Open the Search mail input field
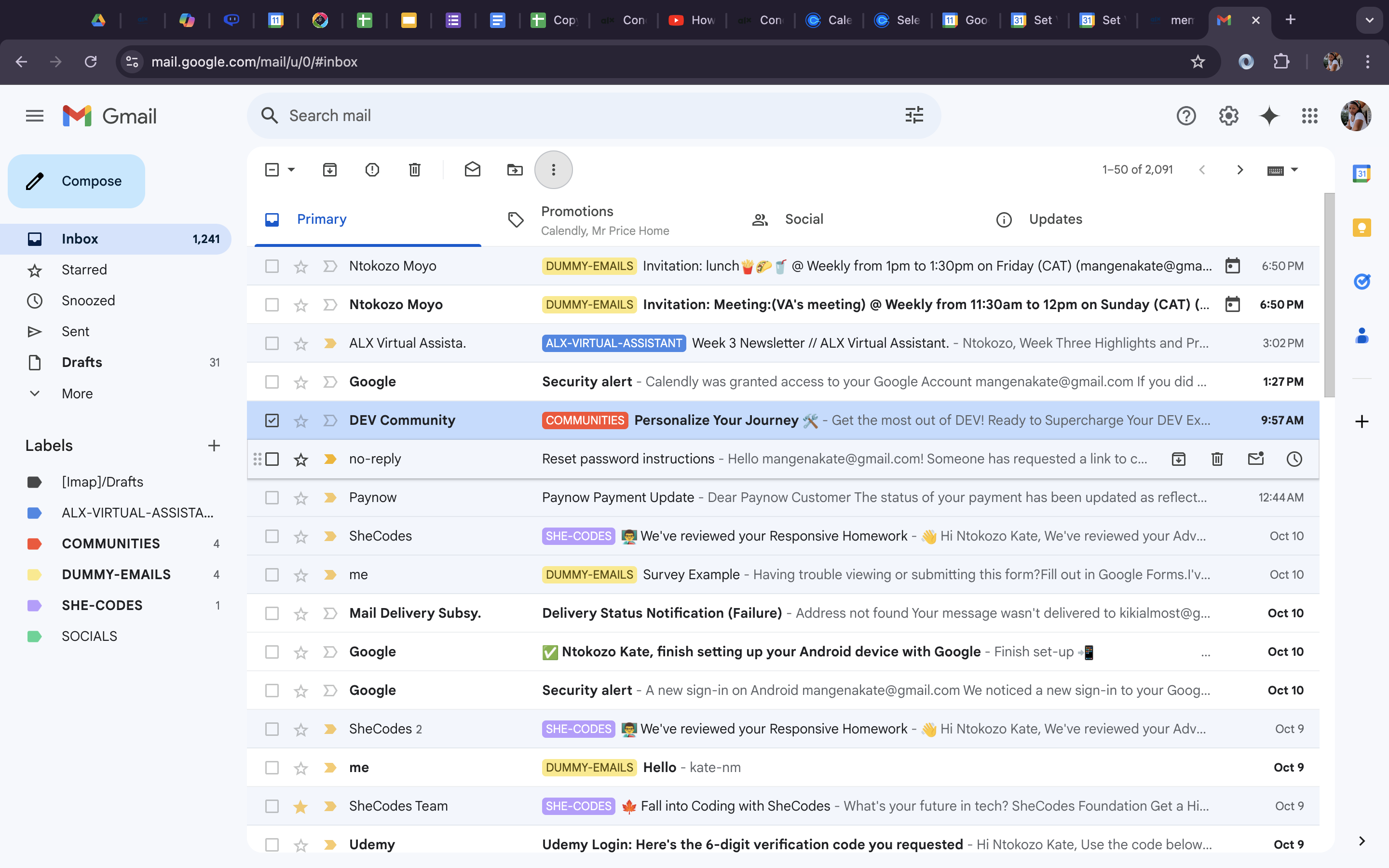Image resolution: width=1389 pixels, height=868 pixels. click(580, 115)
